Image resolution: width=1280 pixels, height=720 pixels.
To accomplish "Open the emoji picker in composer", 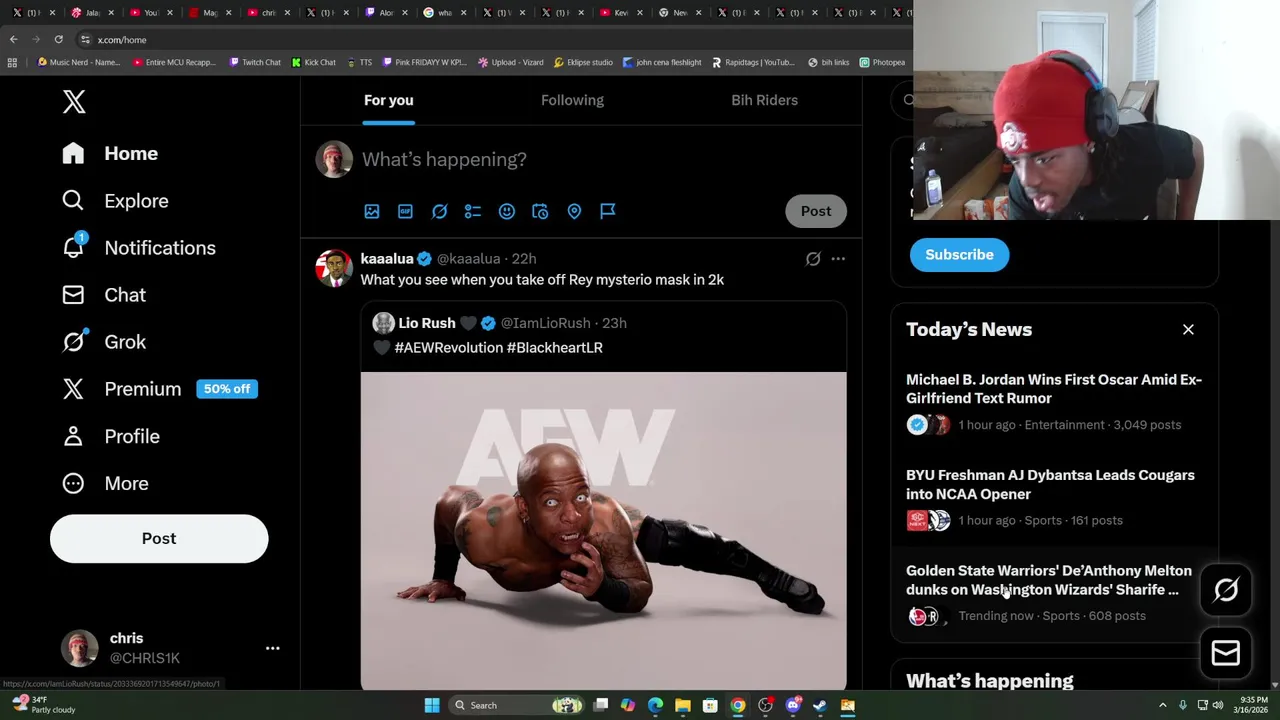I will click(x=507, y=211).
